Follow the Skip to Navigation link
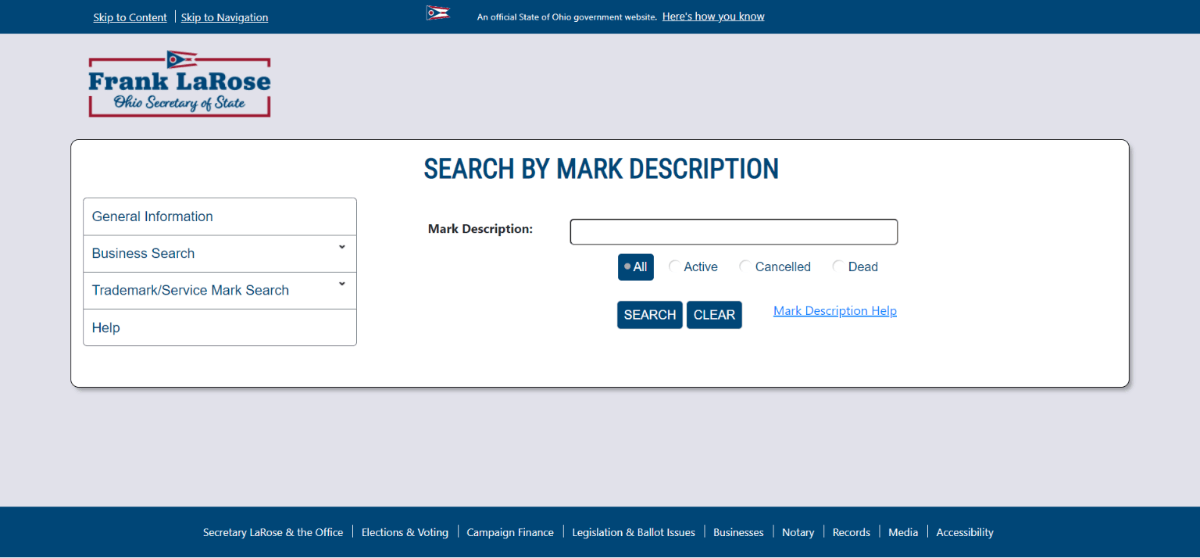Viewport: 1200px width, 558px height. 225,17
